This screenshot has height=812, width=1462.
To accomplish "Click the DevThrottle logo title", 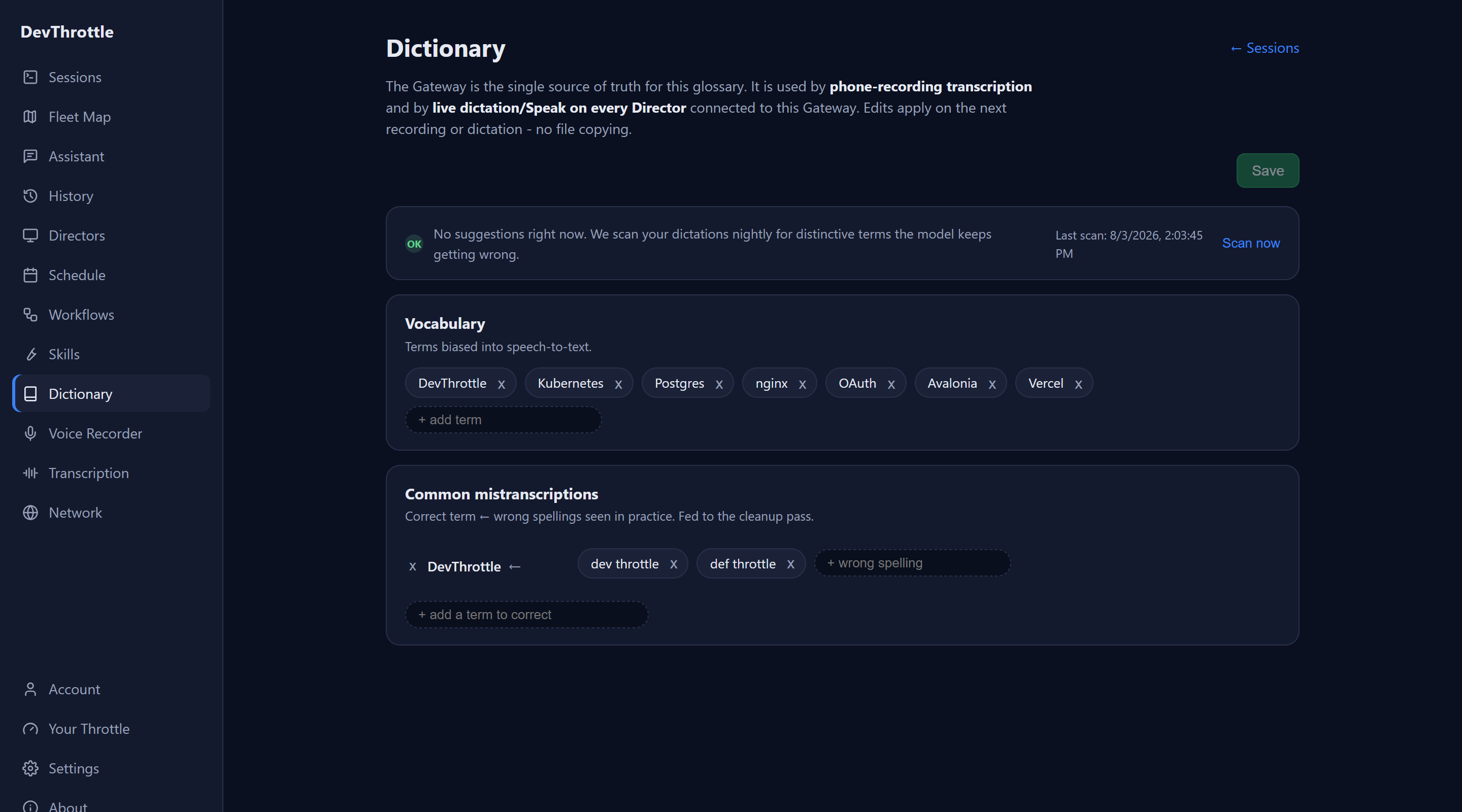I will [67, 32].
